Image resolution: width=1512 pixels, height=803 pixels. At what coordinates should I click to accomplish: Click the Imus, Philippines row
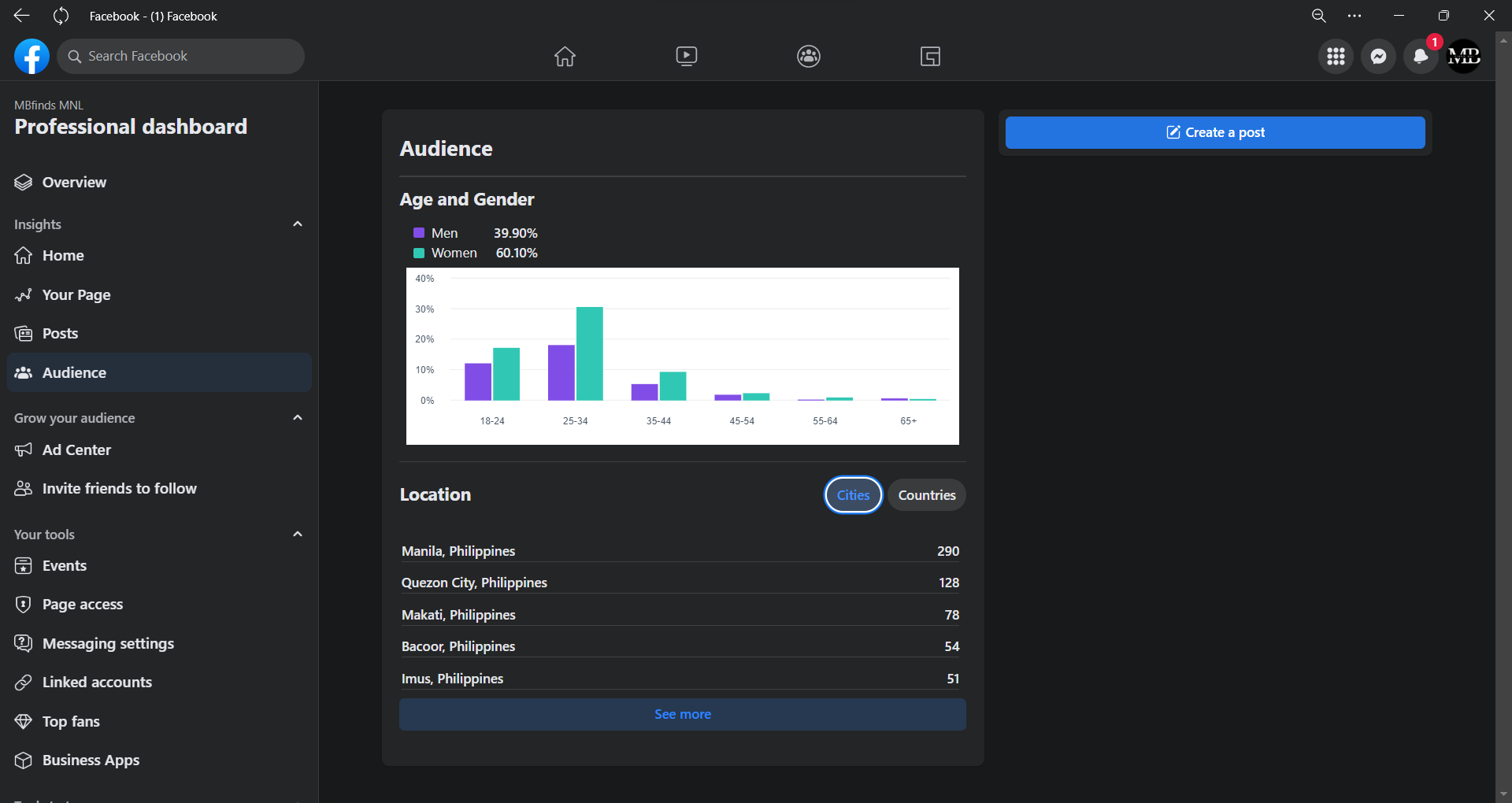pos(682,679)
